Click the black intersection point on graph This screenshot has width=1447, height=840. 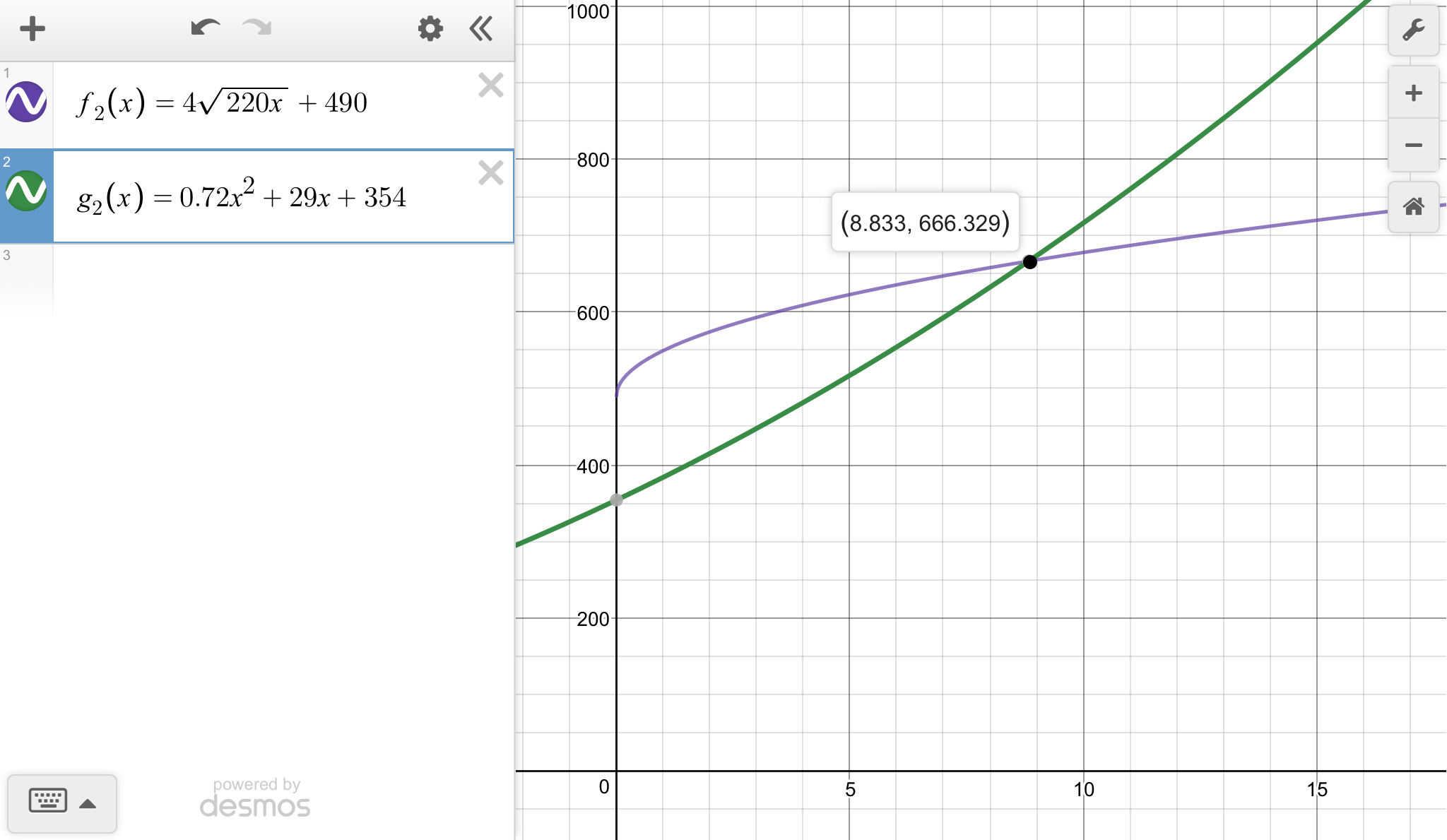pos(1030,262)
